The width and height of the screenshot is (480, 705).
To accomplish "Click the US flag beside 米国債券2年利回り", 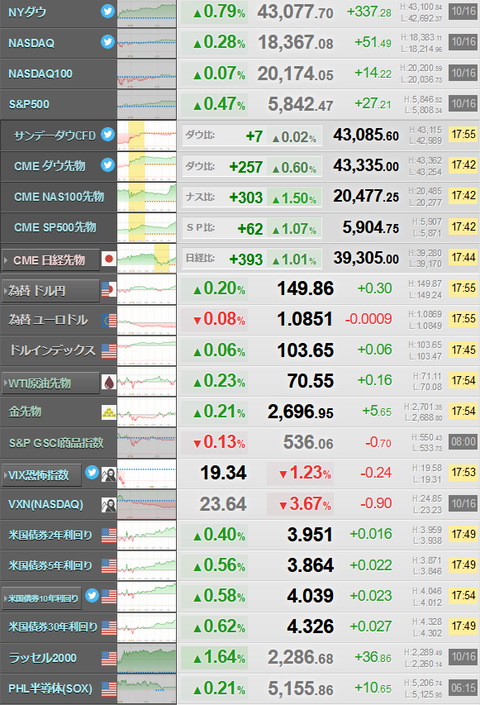I will pyautogui.click(x=109, y=535).
